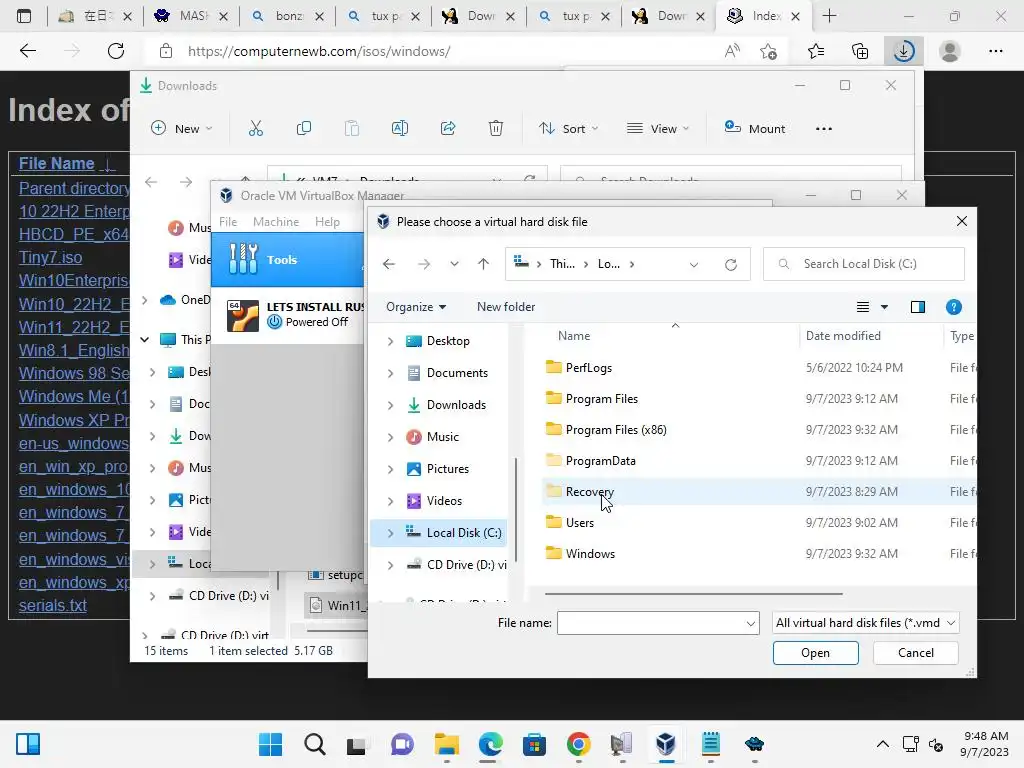This screenshot has width=1024, height=768.
Task: Open the serials.txt link
Action: pos(53,605)
